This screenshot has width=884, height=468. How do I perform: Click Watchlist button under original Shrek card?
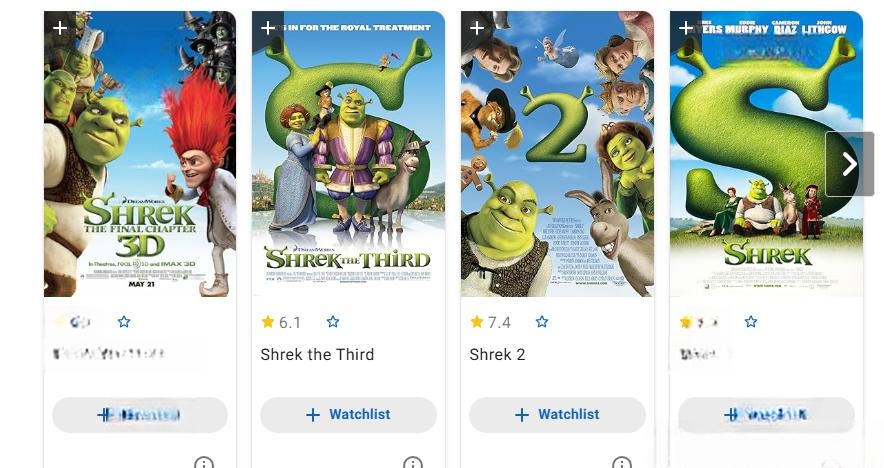coord(766,415)
